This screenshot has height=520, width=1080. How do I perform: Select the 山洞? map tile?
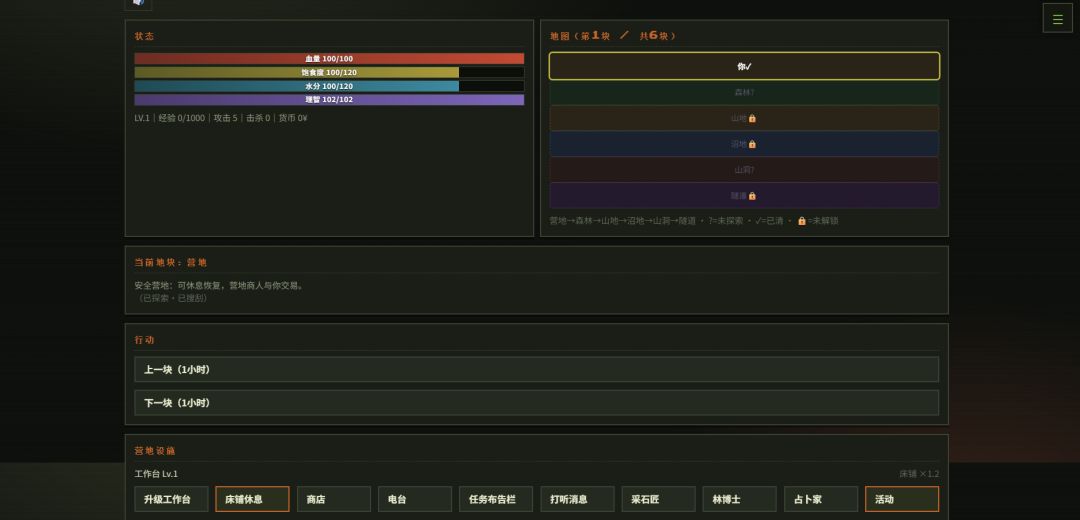(x=744, y=169)
